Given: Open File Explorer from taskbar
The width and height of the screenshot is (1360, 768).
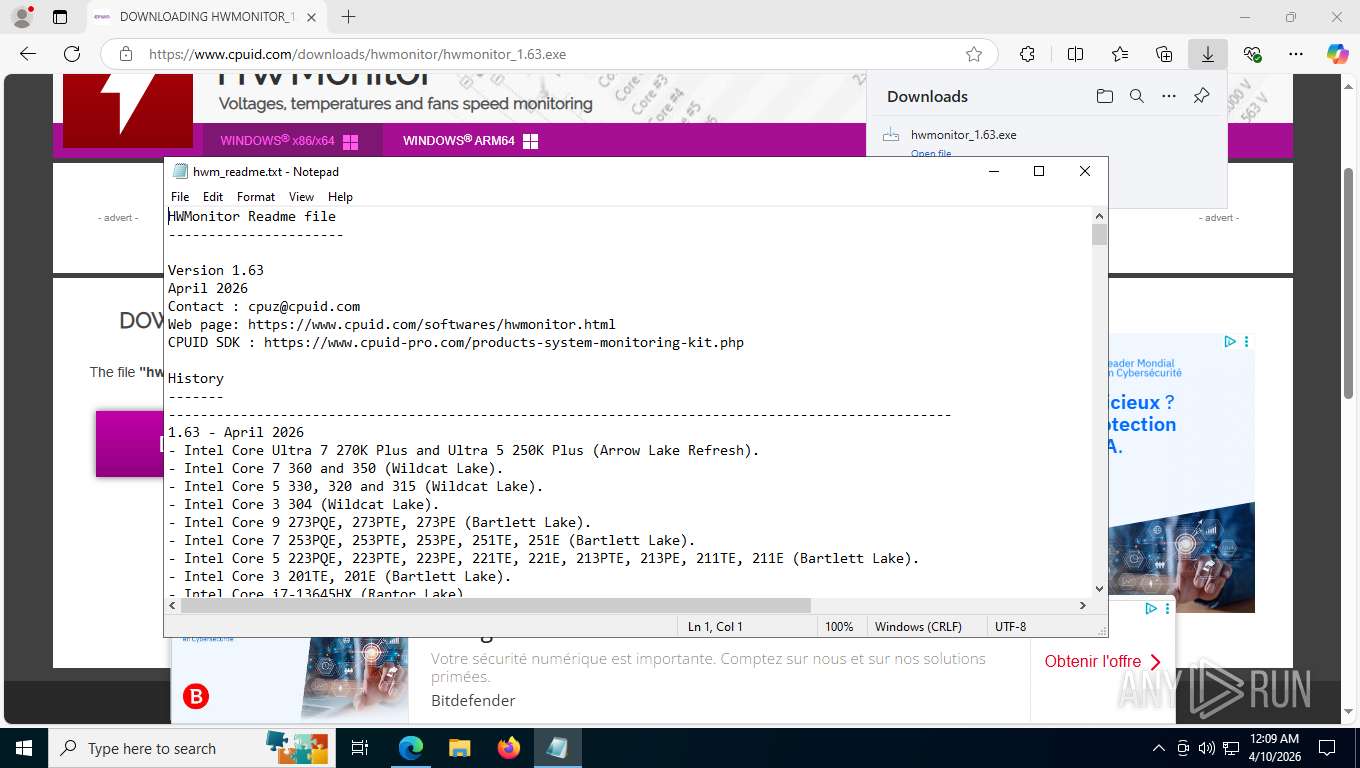Looking at the screenshot, I should 459,748.
